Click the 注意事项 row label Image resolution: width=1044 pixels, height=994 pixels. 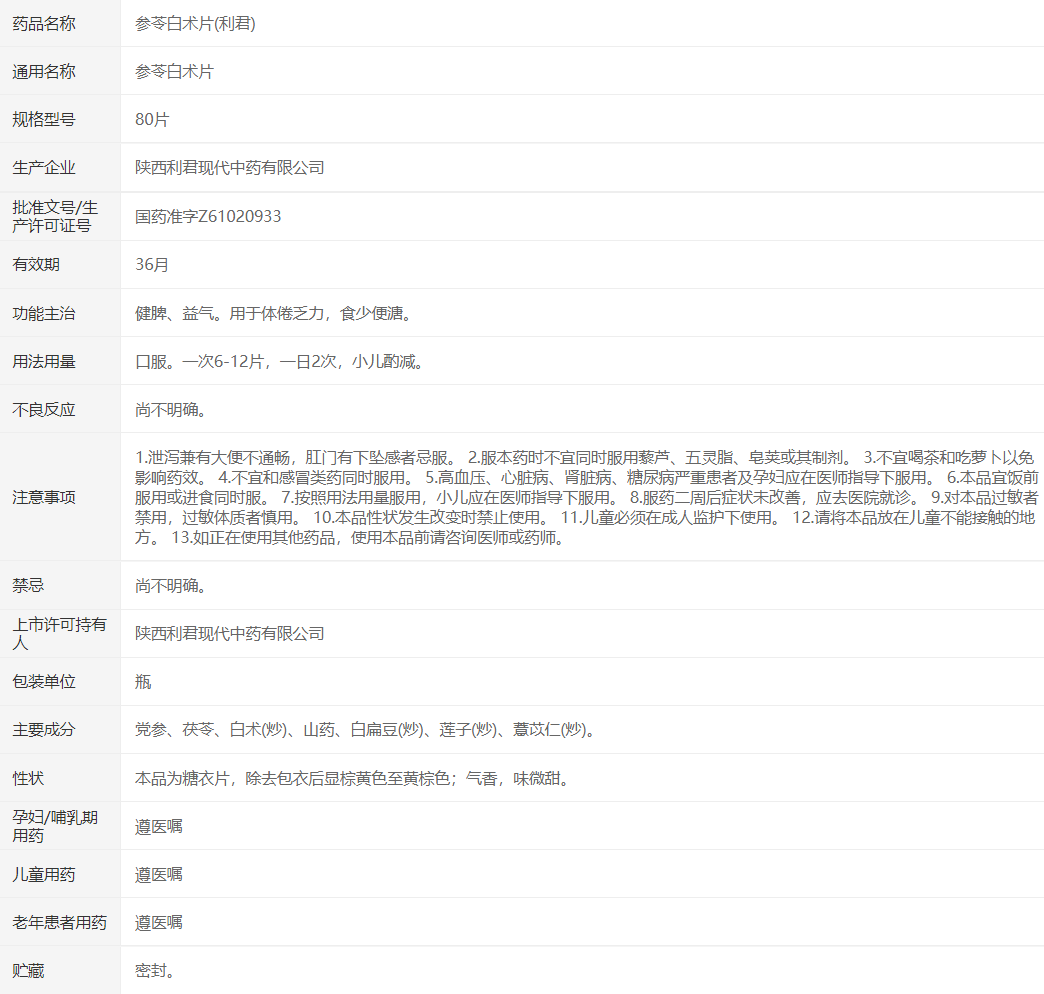44,498
